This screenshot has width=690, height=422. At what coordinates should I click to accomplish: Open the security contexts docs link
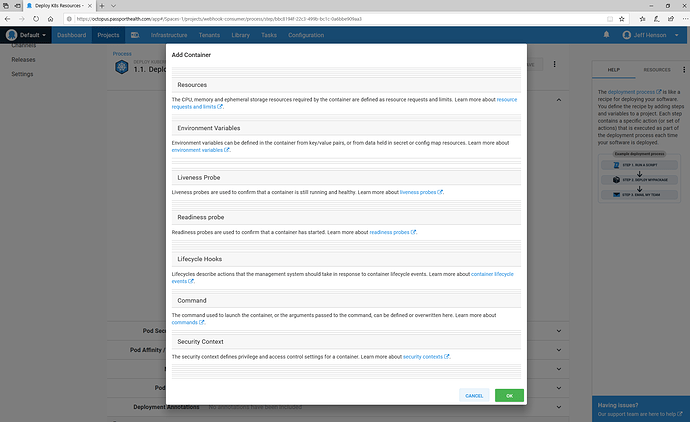coord(426,357)
